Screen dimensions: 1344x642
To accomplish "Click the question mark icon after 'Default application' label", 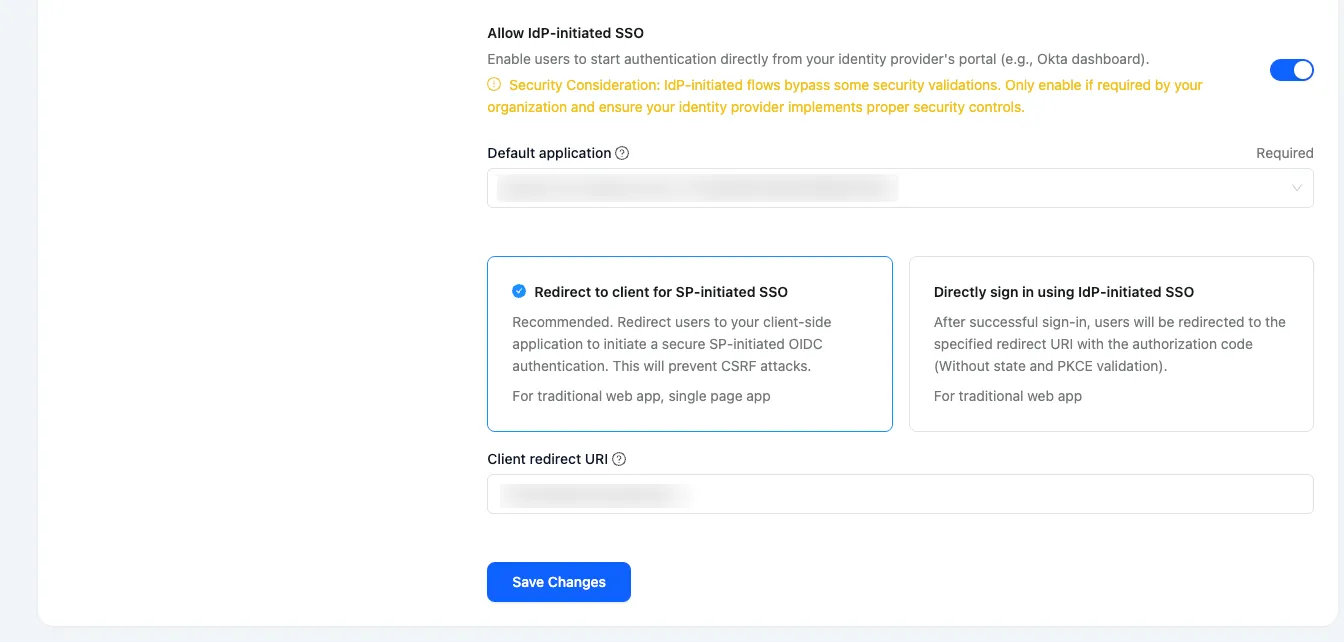I will 621,153.
